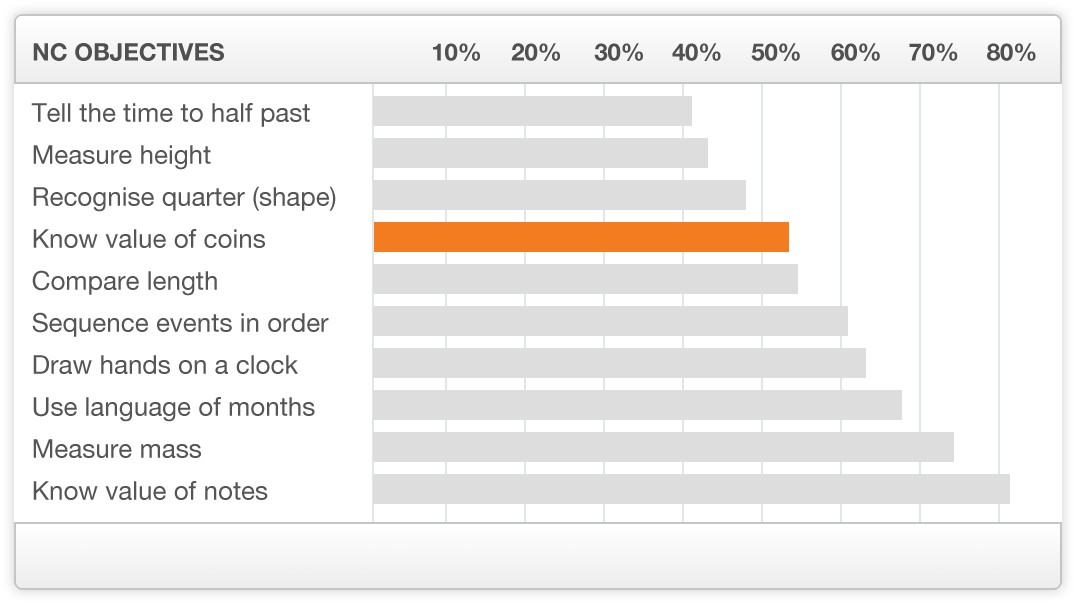Select the Know value of notes label
1076x604 pixels.
click(x=150, y=491)
